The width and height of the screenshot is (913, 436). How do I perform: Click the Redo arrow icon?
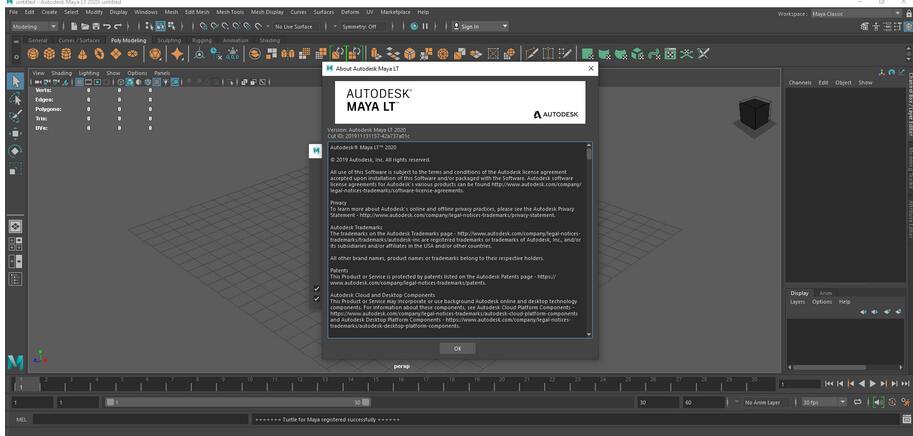tap(118, 26)
